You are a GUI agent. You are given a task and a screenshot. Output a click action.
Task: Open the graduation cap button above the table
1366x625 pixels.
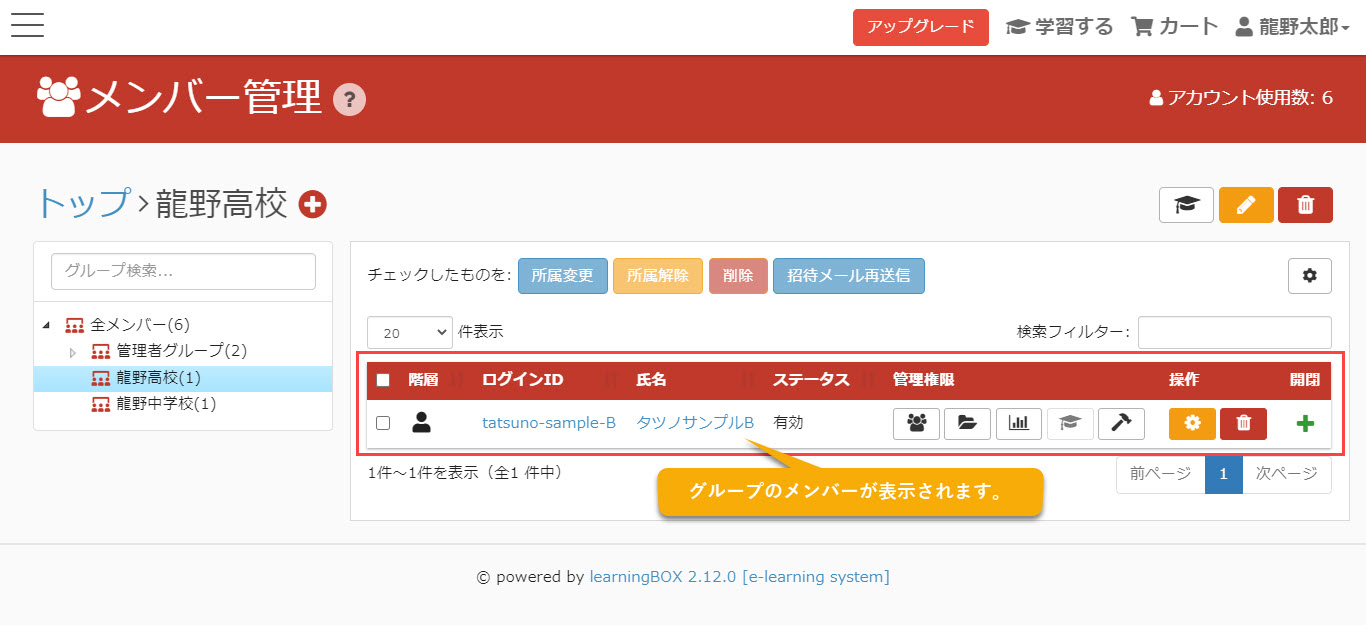(1186, 205)
